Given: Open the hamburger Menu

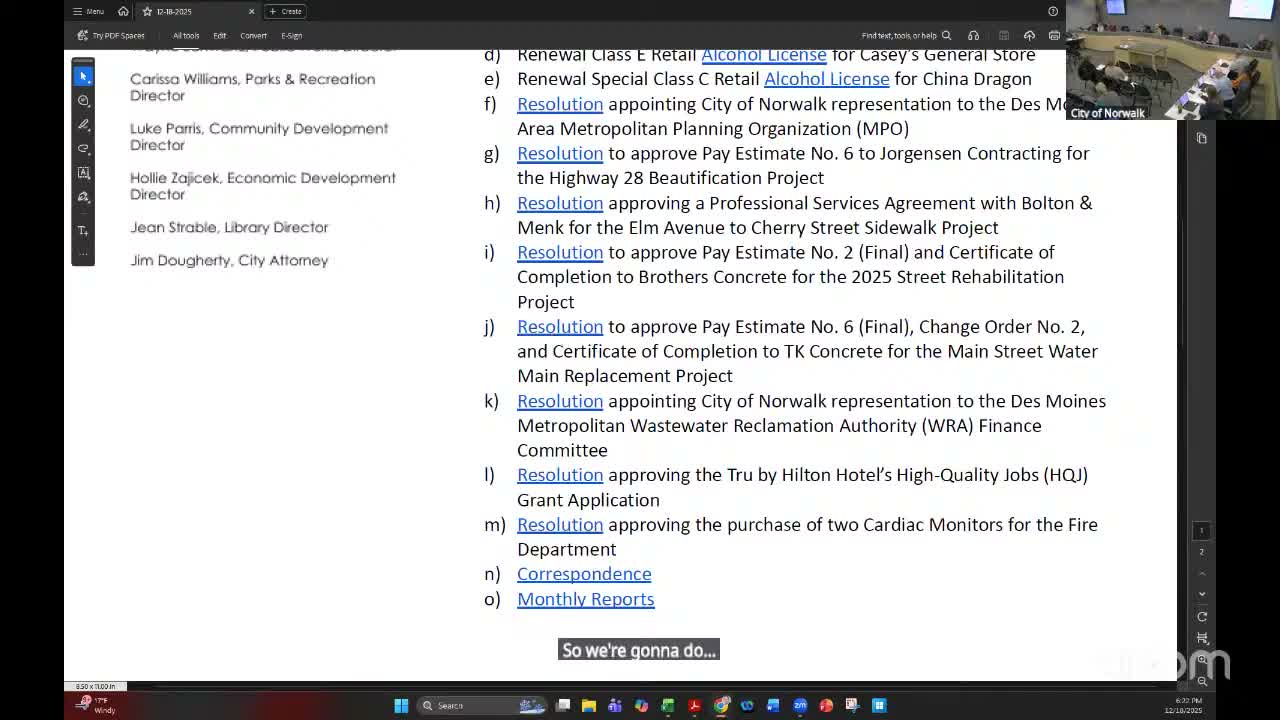Looking at the screenshot, I should click(88, 12).
